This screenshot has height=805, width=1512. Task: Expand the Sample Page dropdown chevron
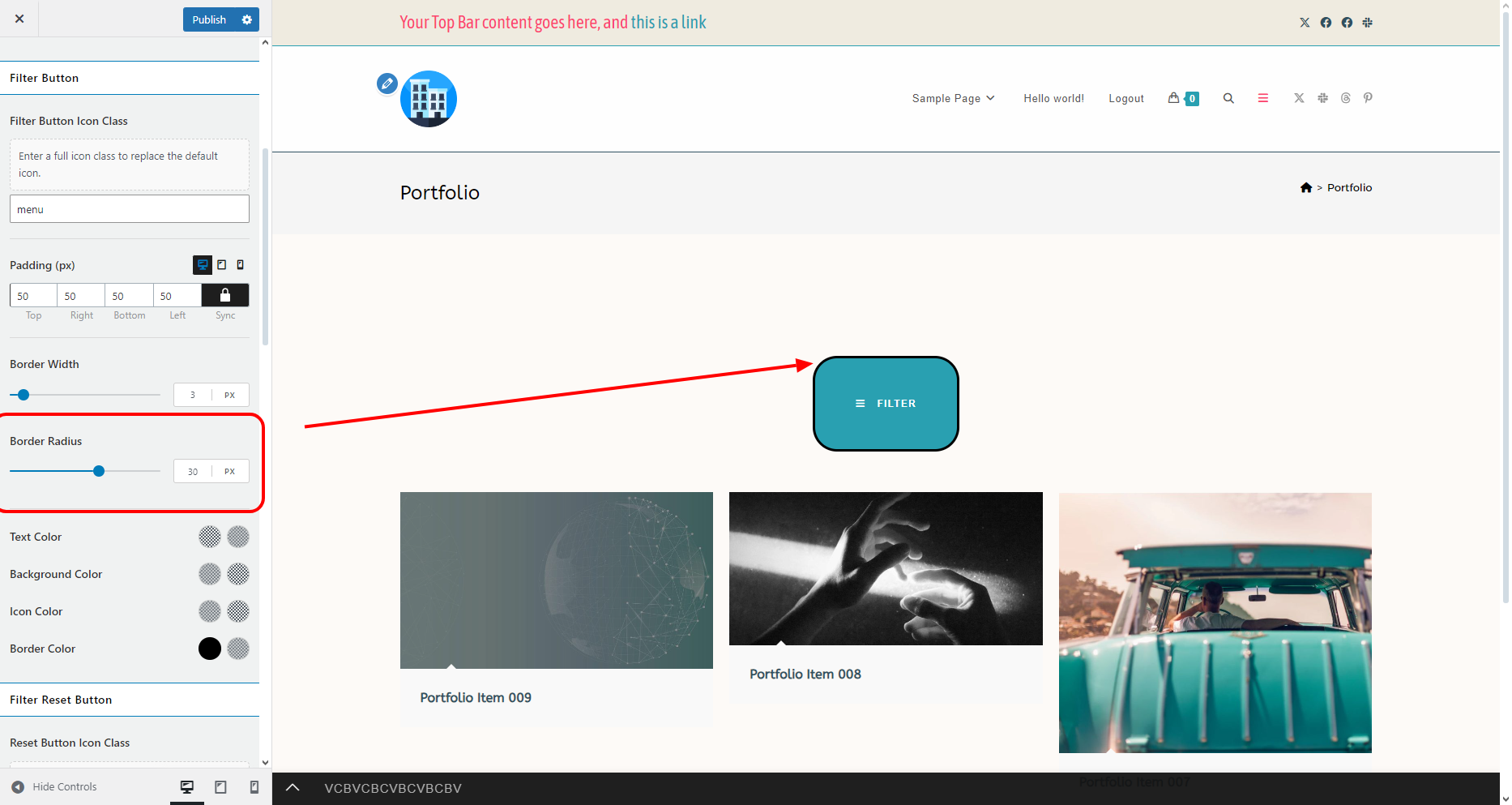[x=990, y=98]
